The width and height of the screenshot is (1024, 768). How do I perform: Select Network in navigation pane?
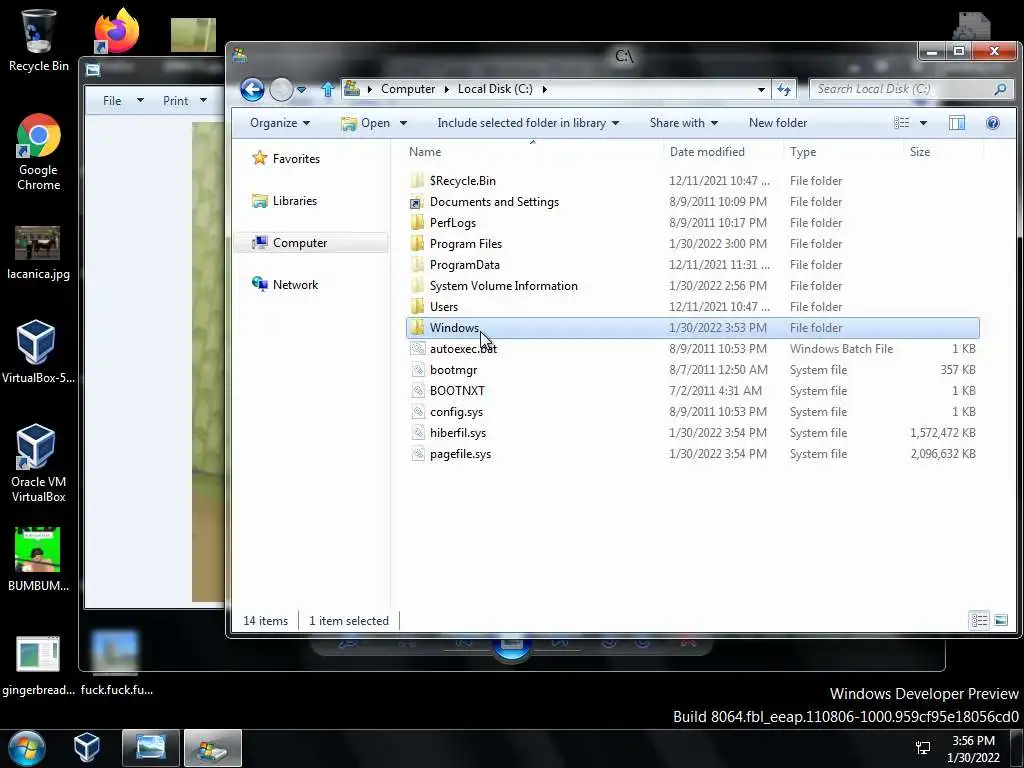pyautogui.click(x=285, y=285)
